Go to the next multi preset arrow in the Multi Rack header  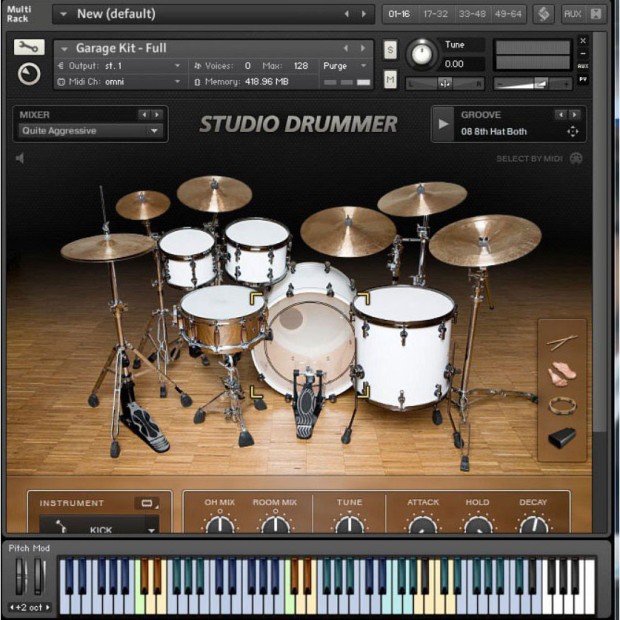point(363,14)
